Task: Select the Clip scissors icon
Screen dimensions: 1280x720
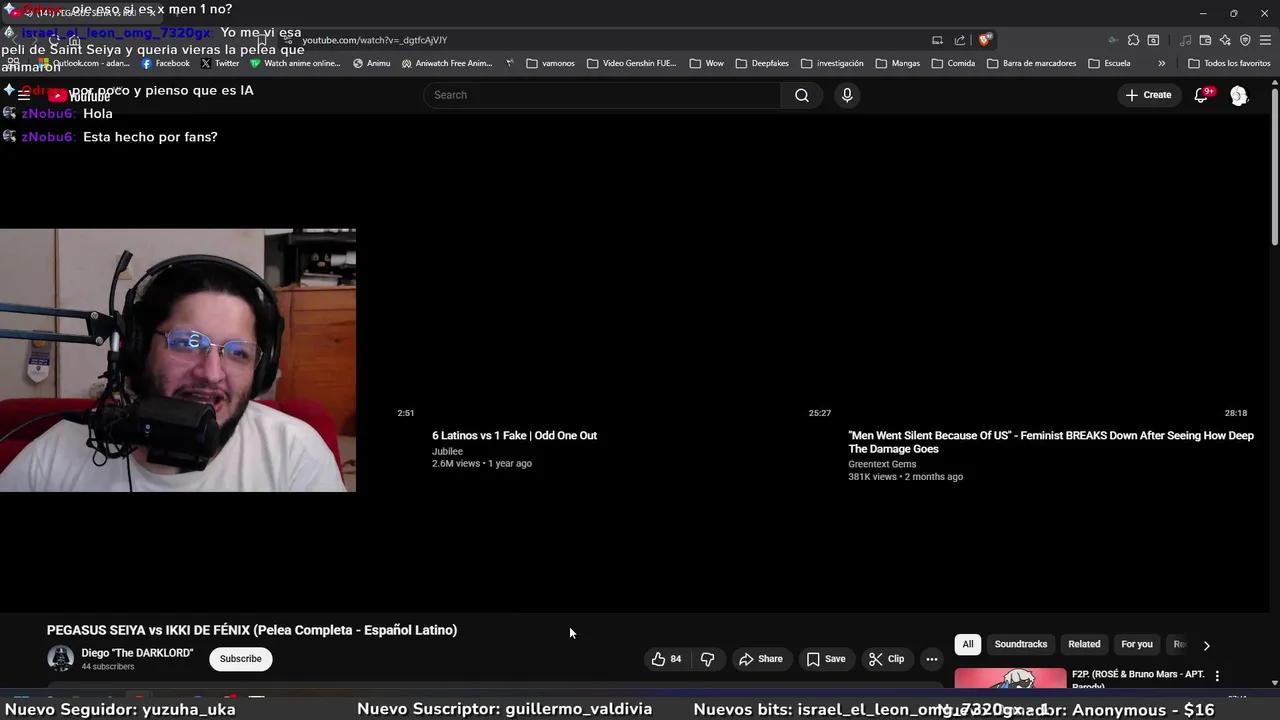Action: tap(875, 658)
